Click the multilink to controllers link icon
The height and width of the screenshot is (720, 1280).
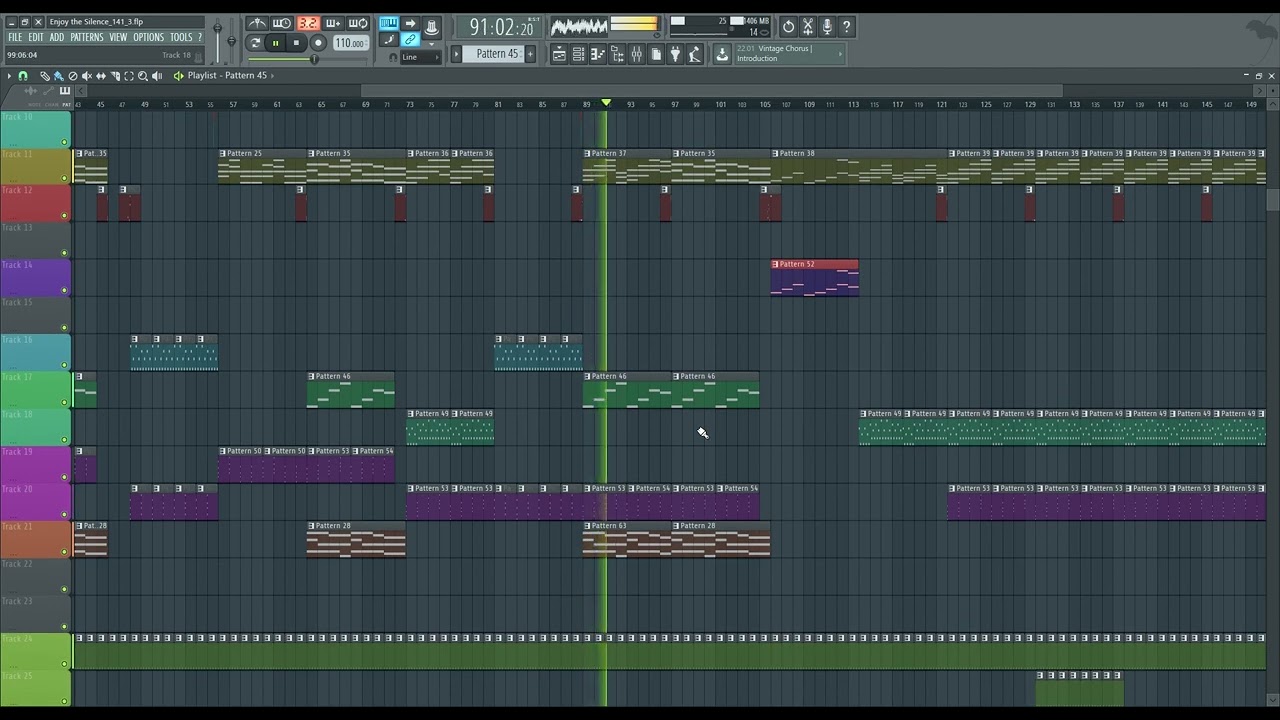[x=410, y=40]
